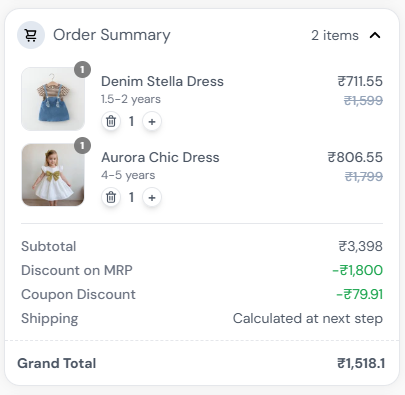
Task: Collapse the order summary with the chevron
Action: tap(375, 35)
